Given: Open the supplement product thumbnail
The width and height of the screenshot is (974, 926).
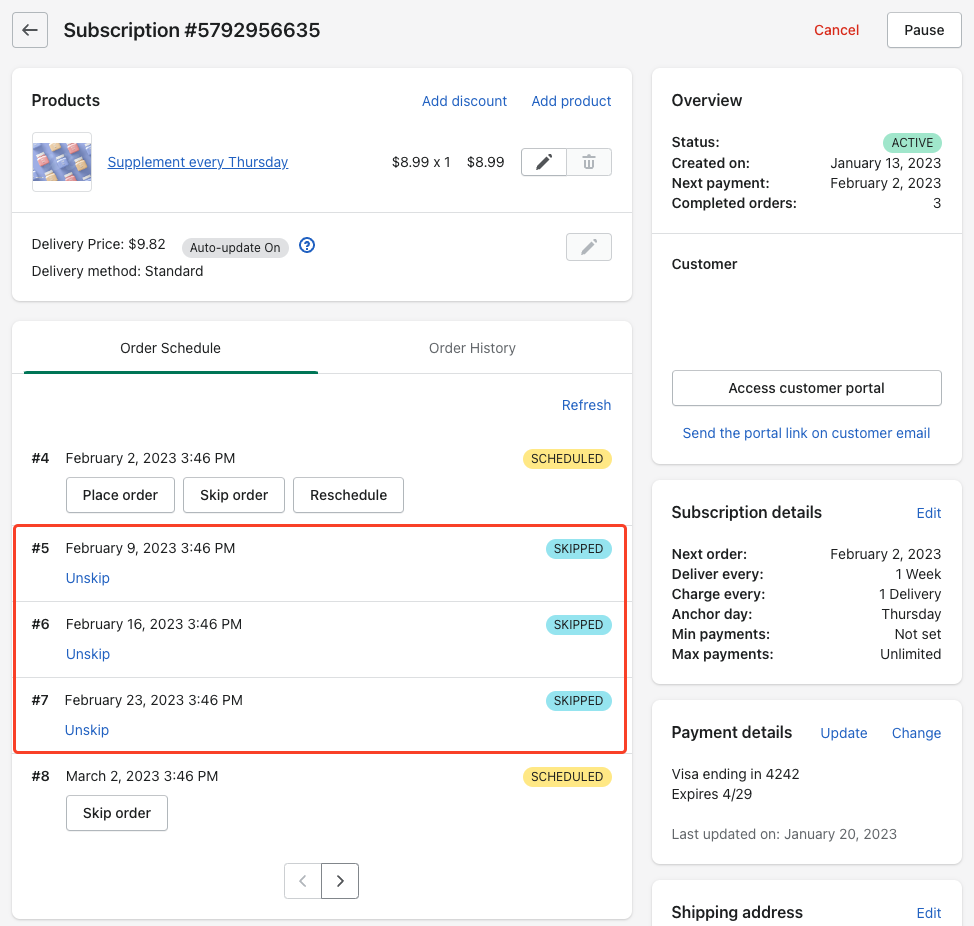Looking at the screenshot, I should [62, 162].
